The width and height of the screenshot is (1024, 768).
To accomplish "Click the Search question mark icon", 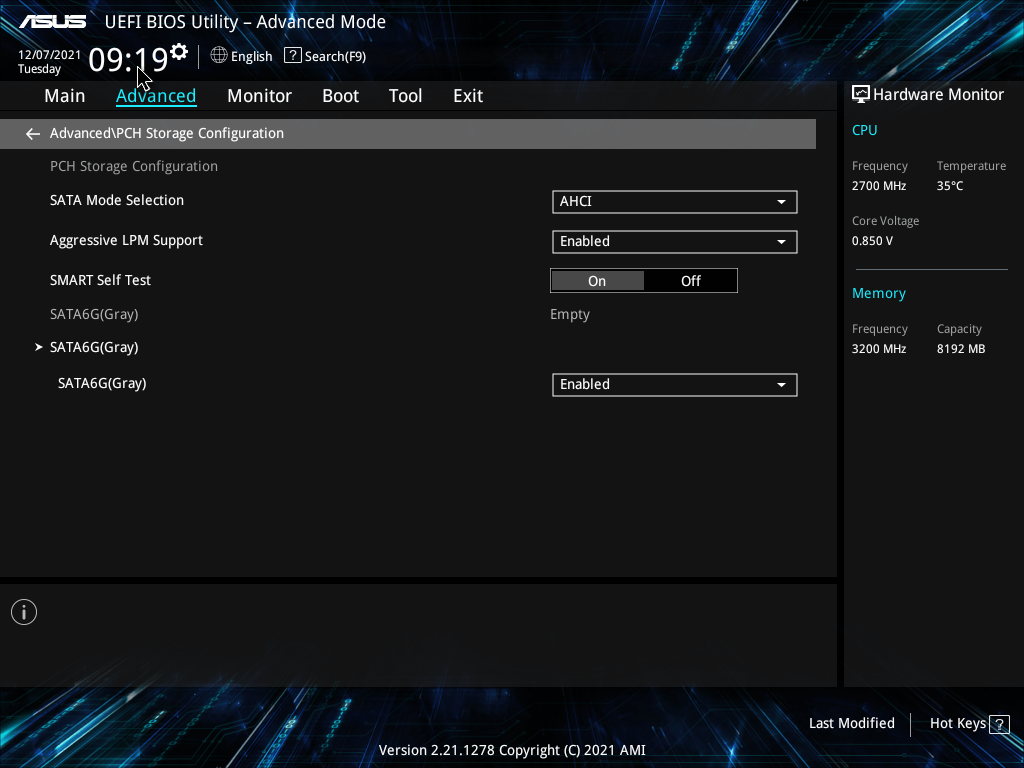I will pyautogui.click(x=292, y=56).
